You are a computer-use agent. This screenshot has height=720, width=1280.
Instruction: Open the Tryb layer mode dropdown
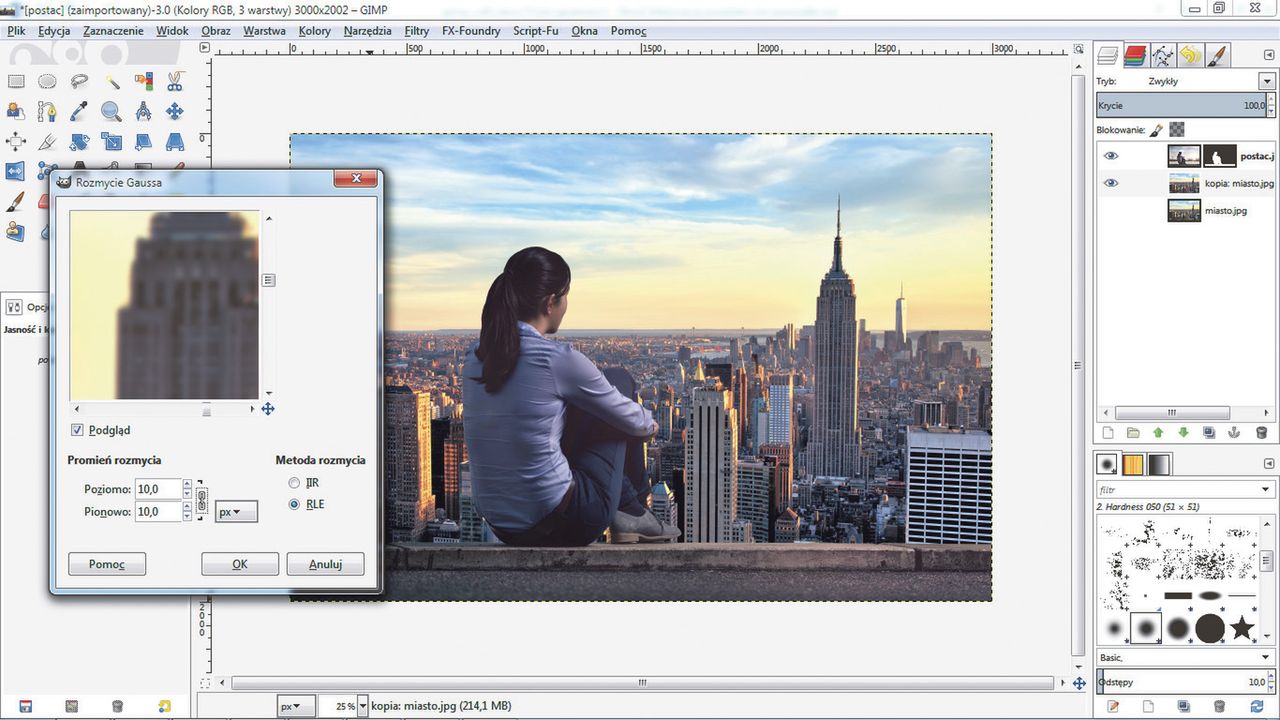(x=1267, y=81)
